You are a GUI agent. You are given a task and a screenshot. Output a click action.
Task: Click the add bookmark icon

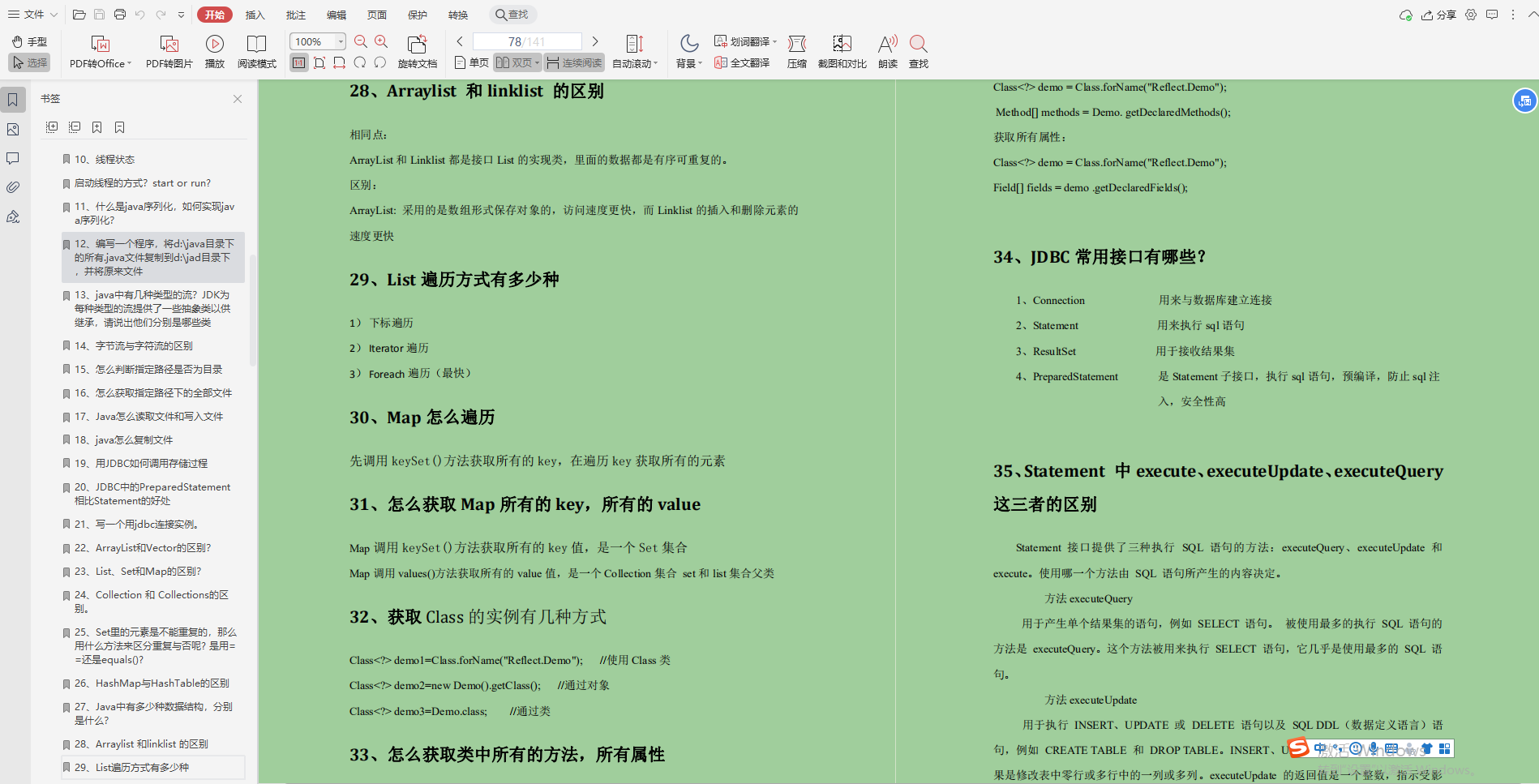pos(97,127)
